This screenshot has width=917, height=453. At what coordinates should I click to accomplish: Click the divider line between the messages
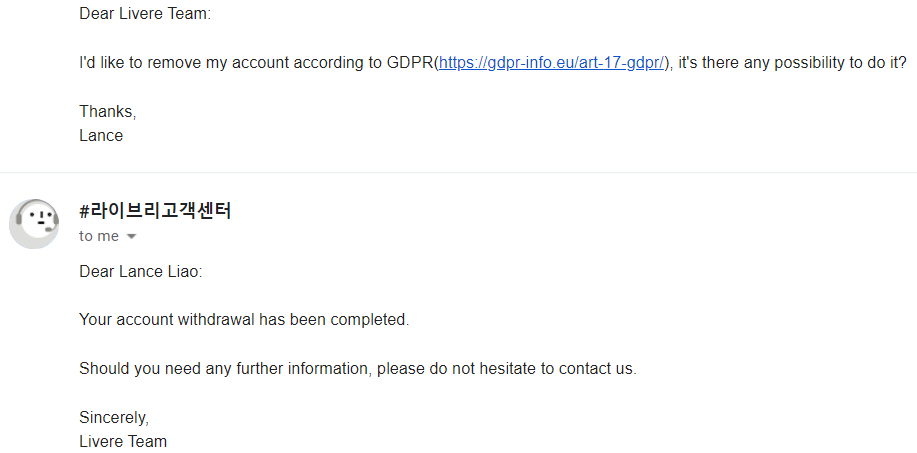(458, 172)
